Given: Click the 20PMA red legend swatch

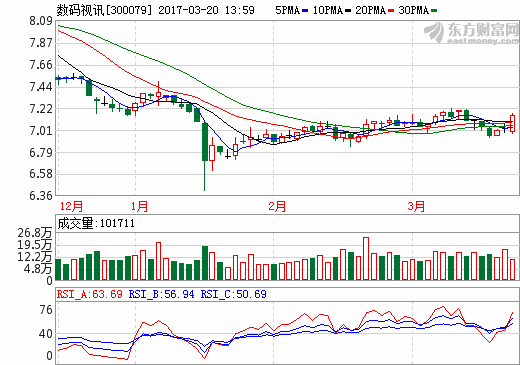Looking at the screenshot, I should pyautogui.click(x=391, y=11).
